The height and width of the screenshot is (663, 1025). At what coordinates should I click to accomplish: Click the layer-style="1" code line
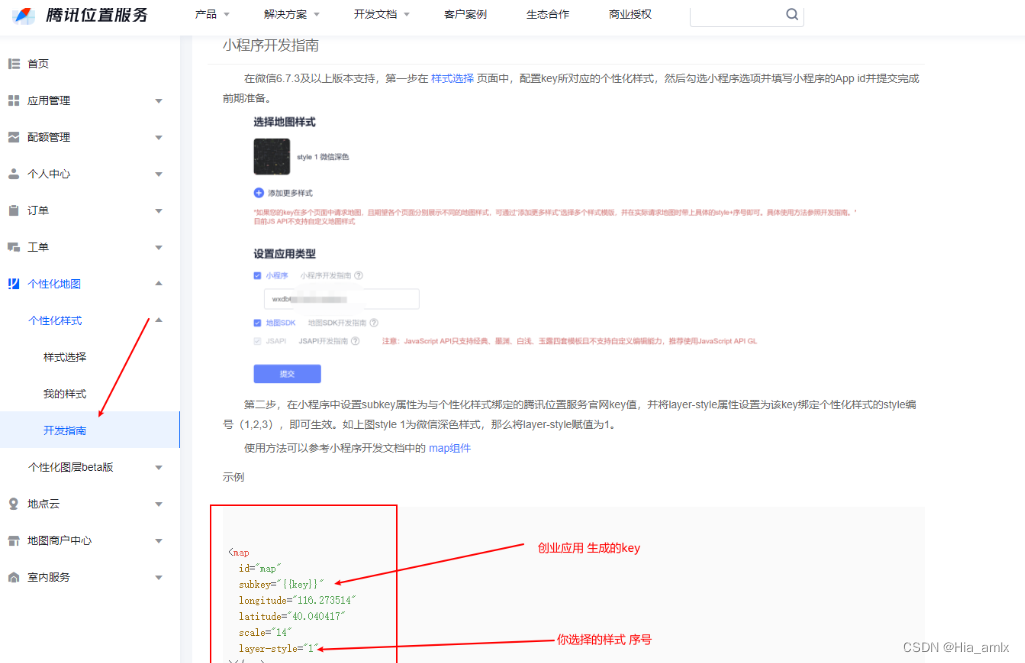pyautogui.click(x=279, y=648)
